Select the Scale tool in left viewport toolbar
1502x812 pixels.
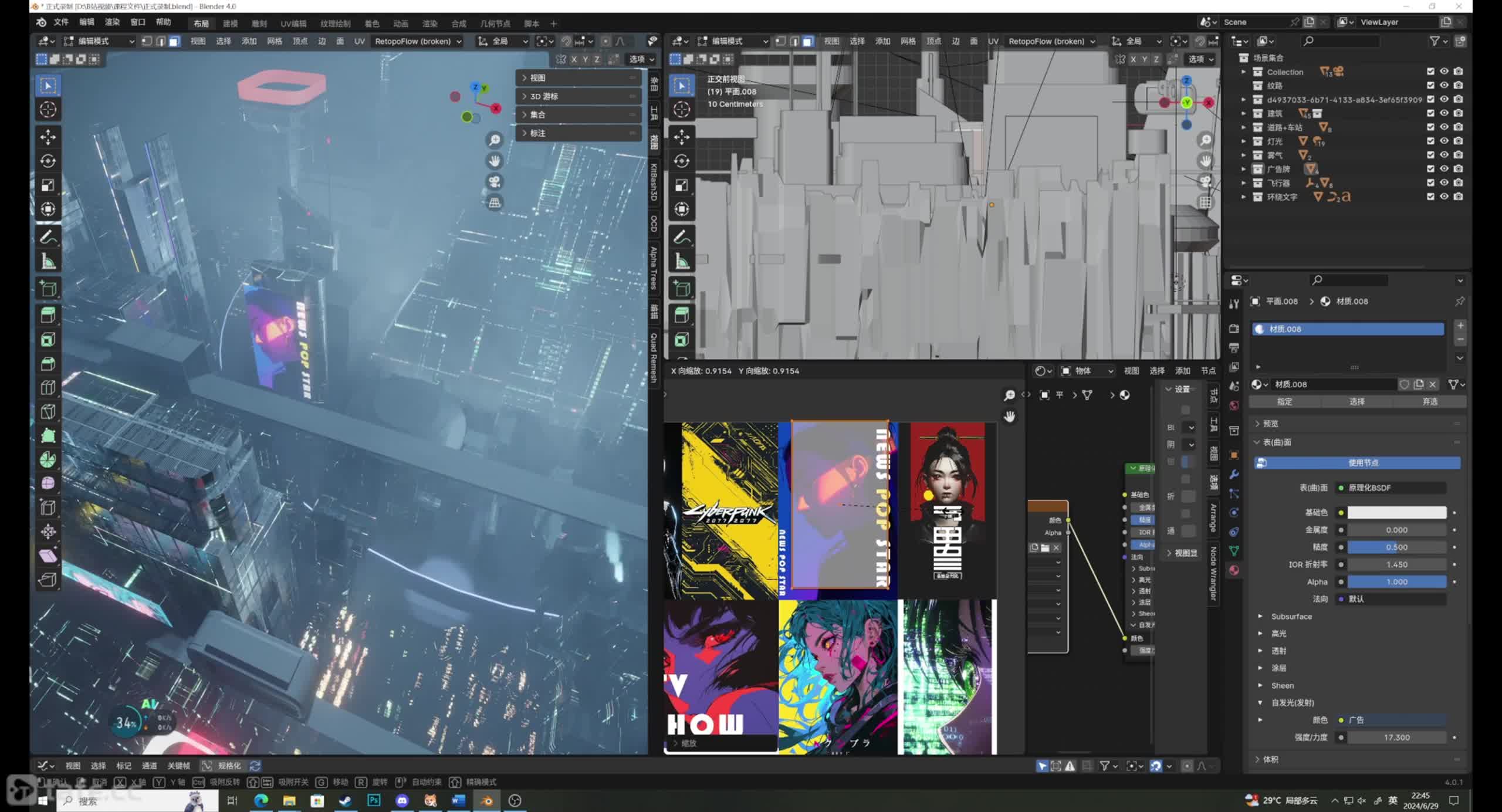[x=48, y=185]
